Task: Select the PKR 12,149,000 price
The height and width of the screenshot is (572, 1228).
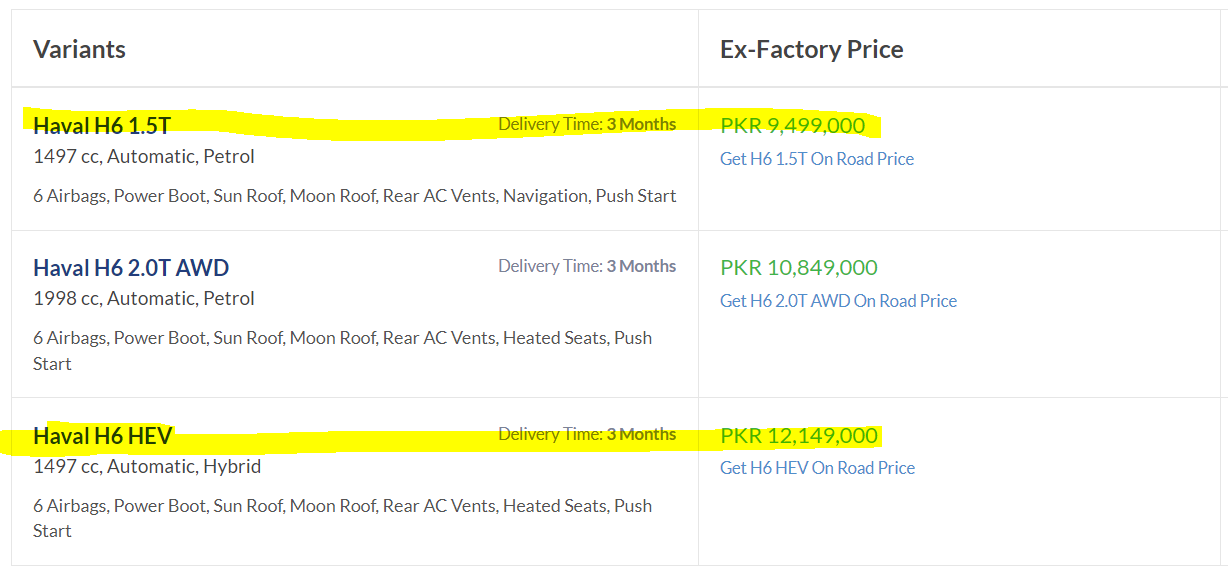Action: 799,436
